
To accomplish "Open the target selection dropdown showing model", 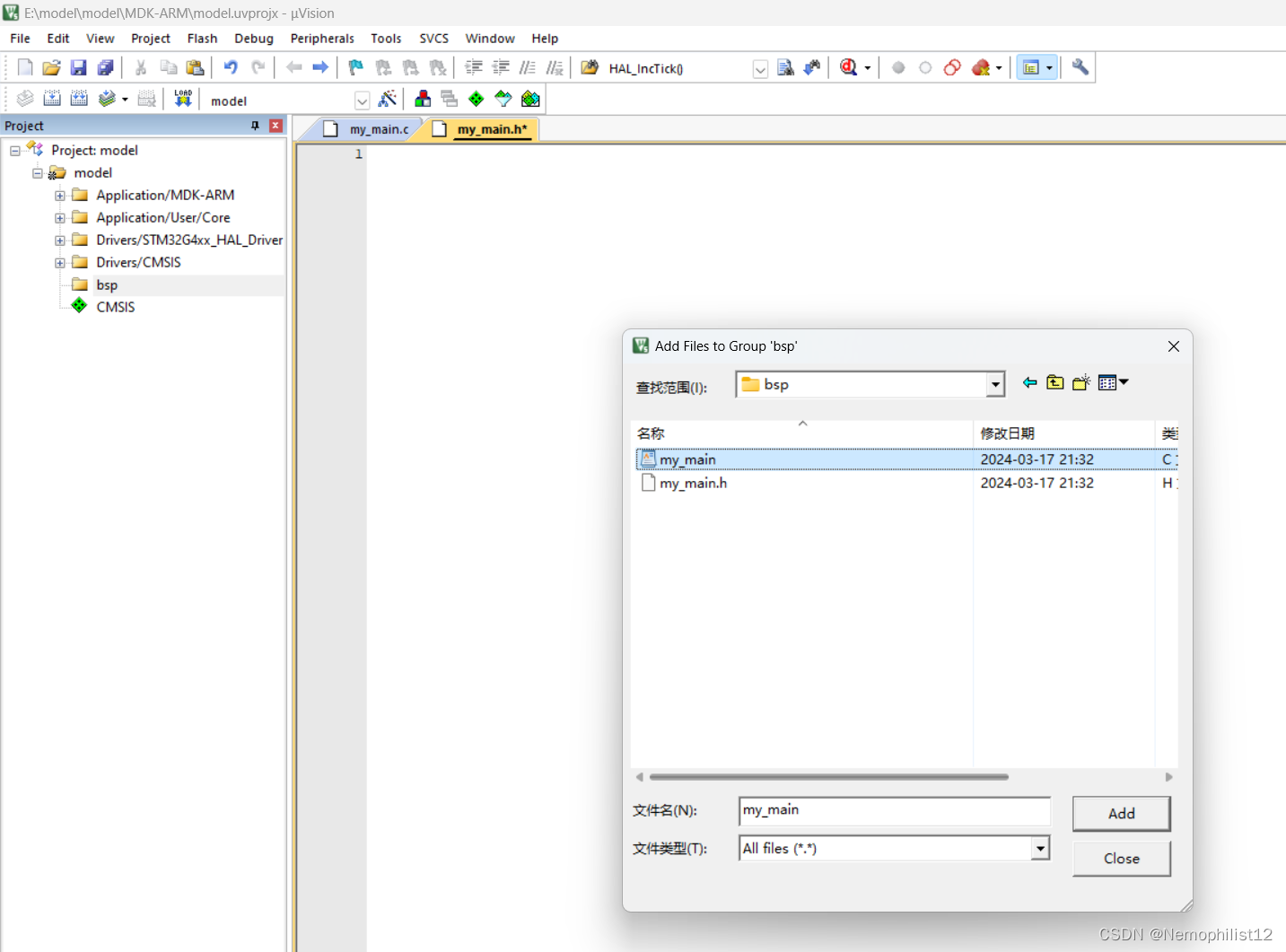I will [362, 100].
